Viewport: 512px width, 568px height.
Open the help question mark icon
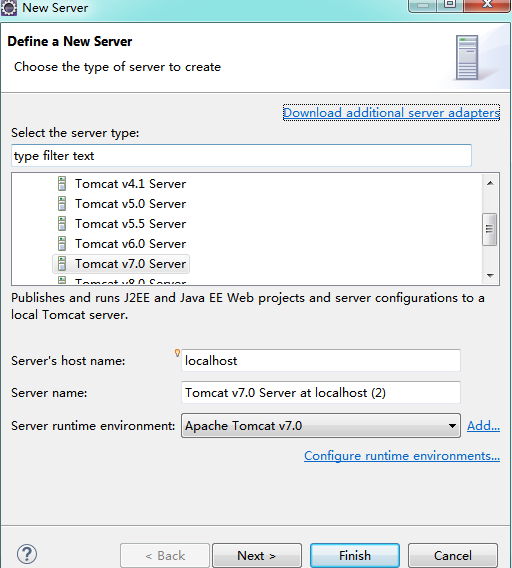point(27,554)
